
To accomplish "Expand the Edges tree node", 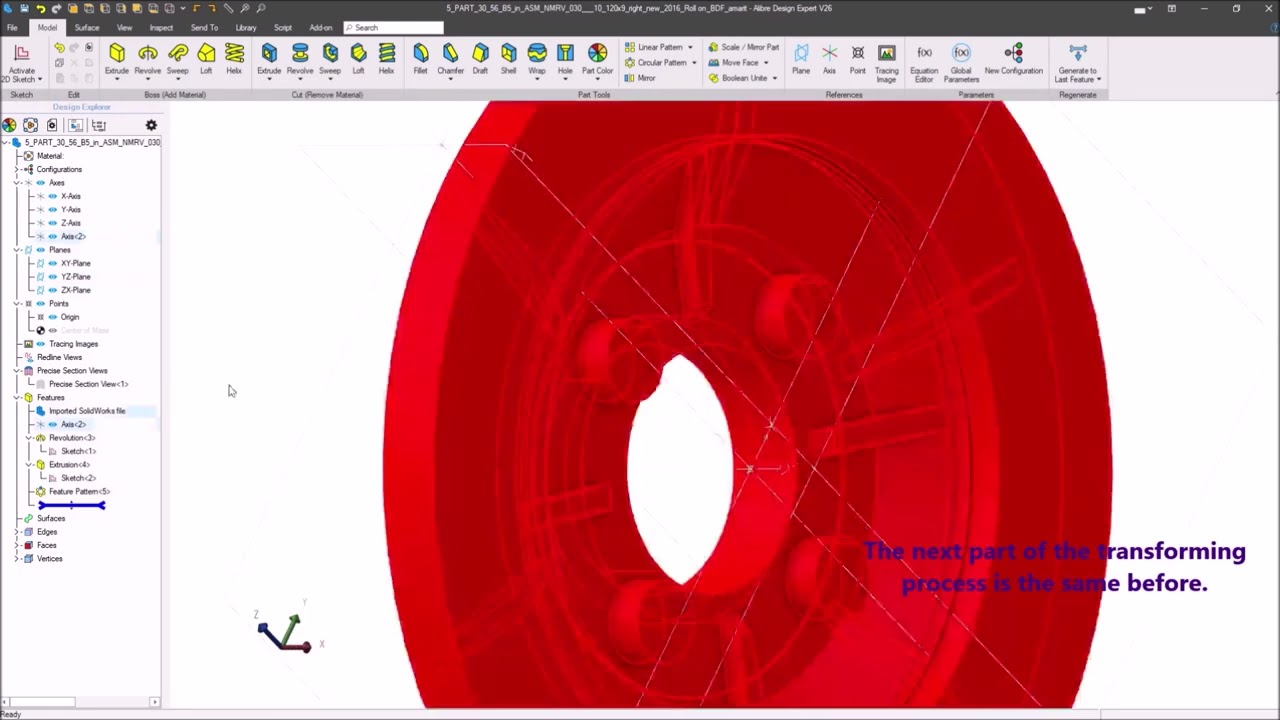I will coord(17,532).
